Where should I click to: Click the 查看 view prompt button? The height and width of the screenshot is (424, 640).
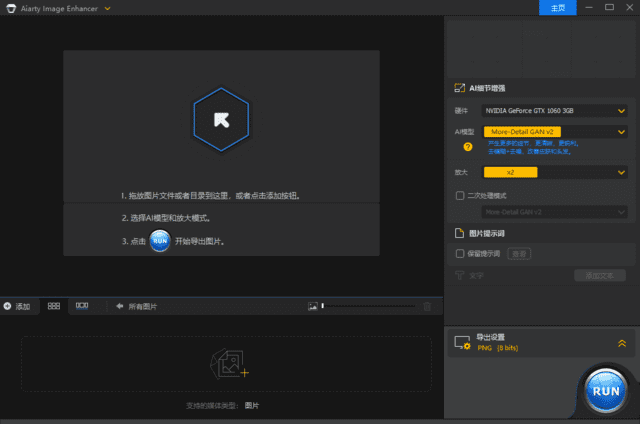tap(520, 254)
